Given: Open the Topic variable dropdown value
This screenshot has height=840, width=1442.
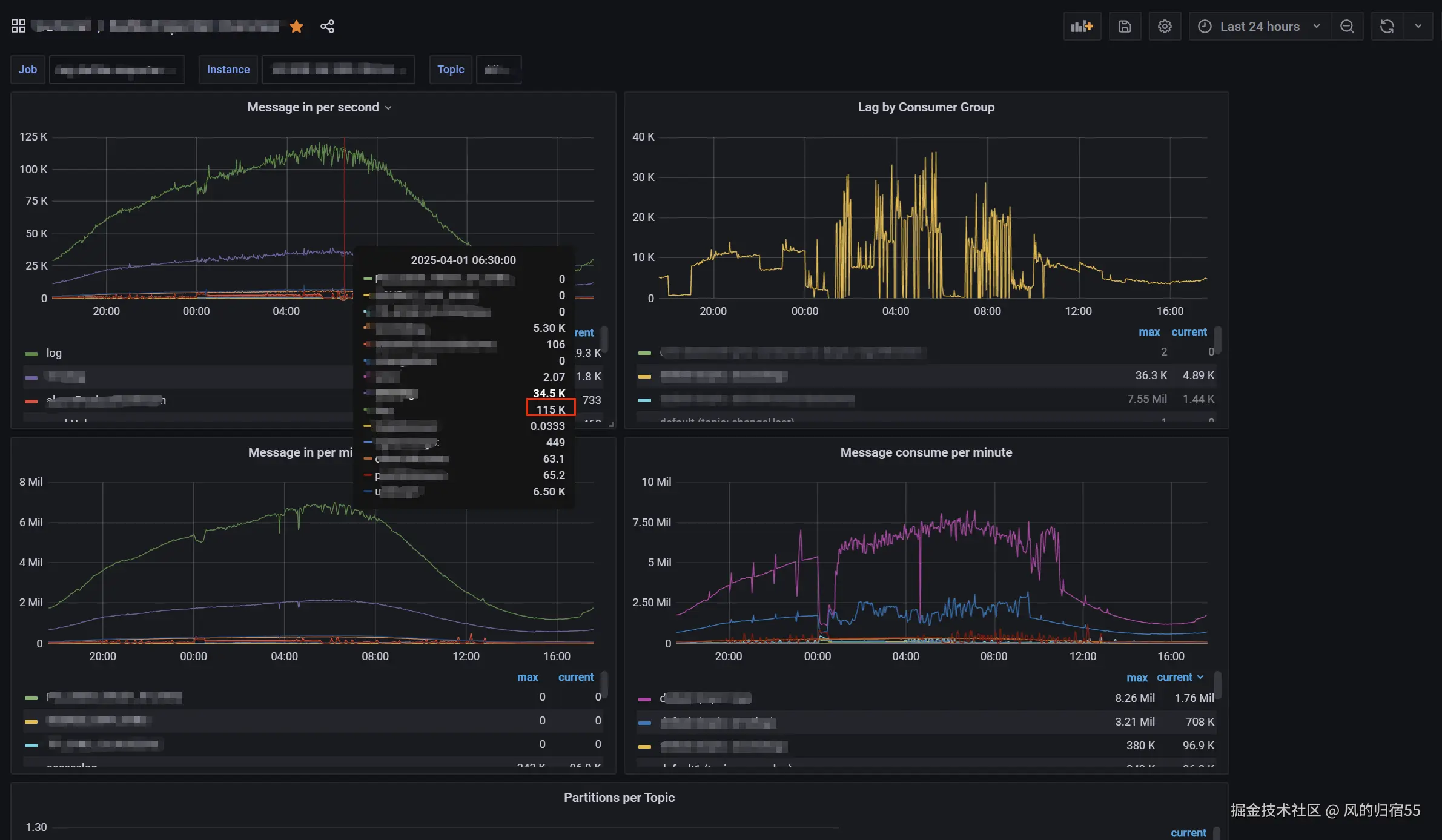Looking at the screenshot, I should [498, 70].
